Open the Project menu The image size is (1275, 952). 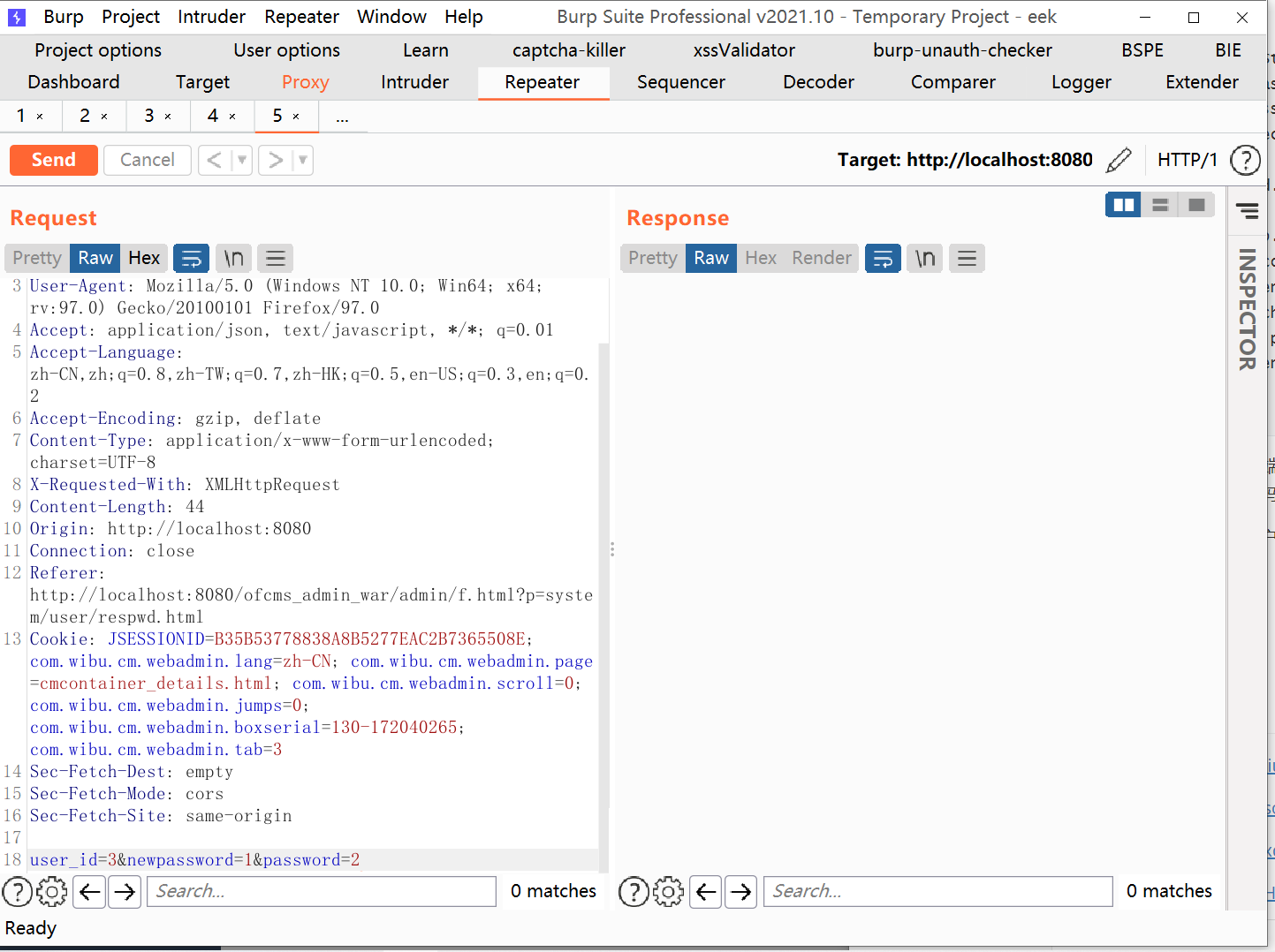click(131, 17)
